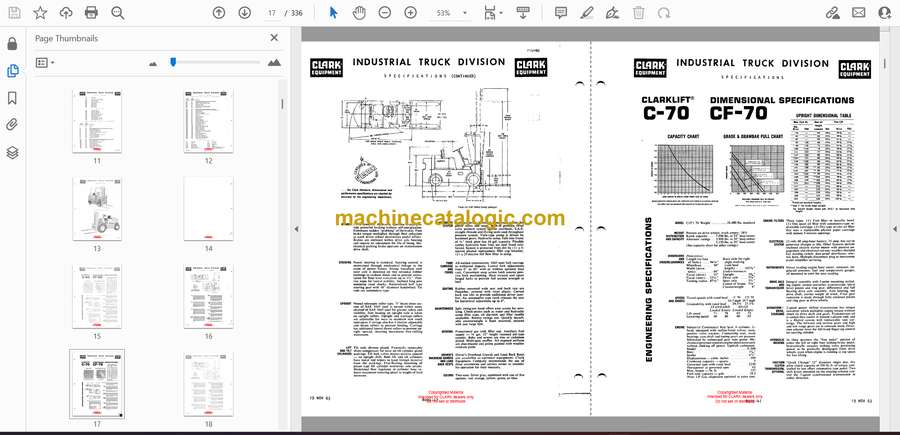Image resolution: width=900 pixels, height=435 pixels.
Task: Click the Save file icon
Action: 14,13
